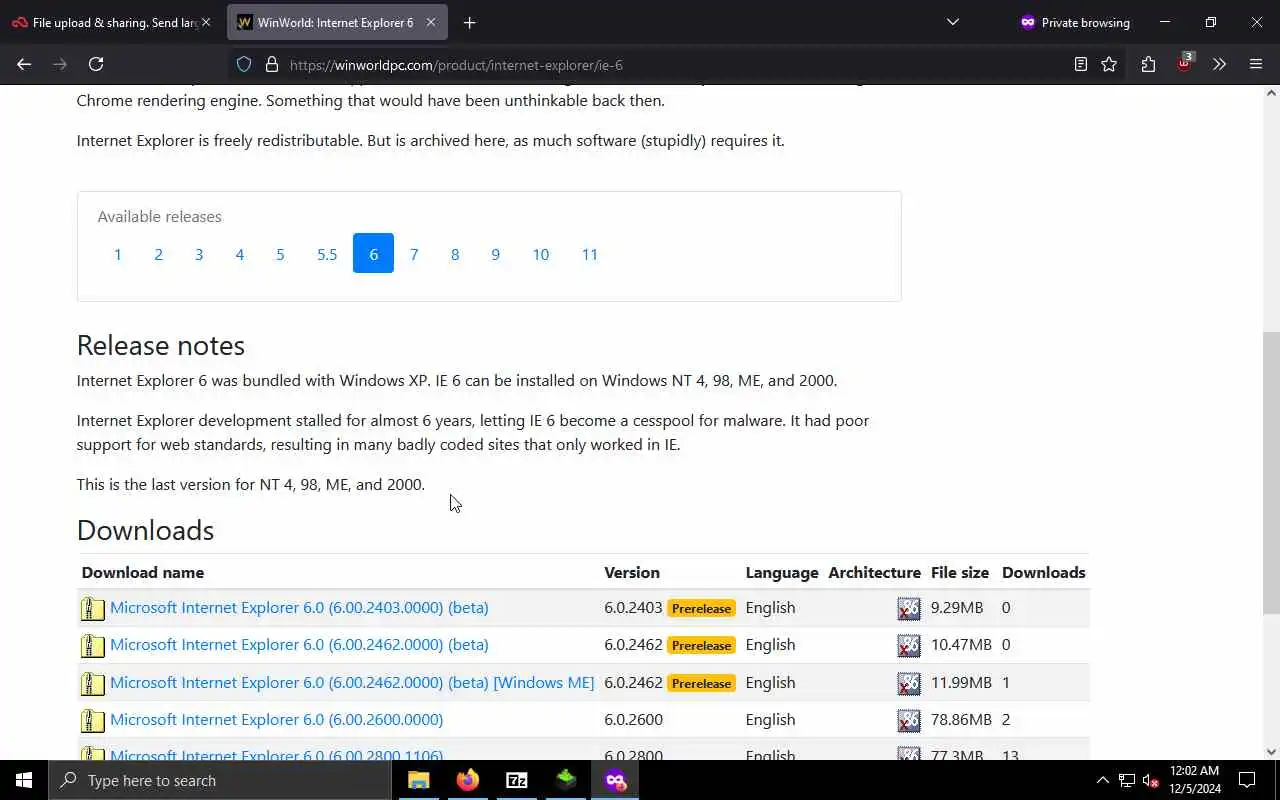Open the Windows Start menu
Image resolution: width=1280 pixels, height=800 pixels.
24,780
